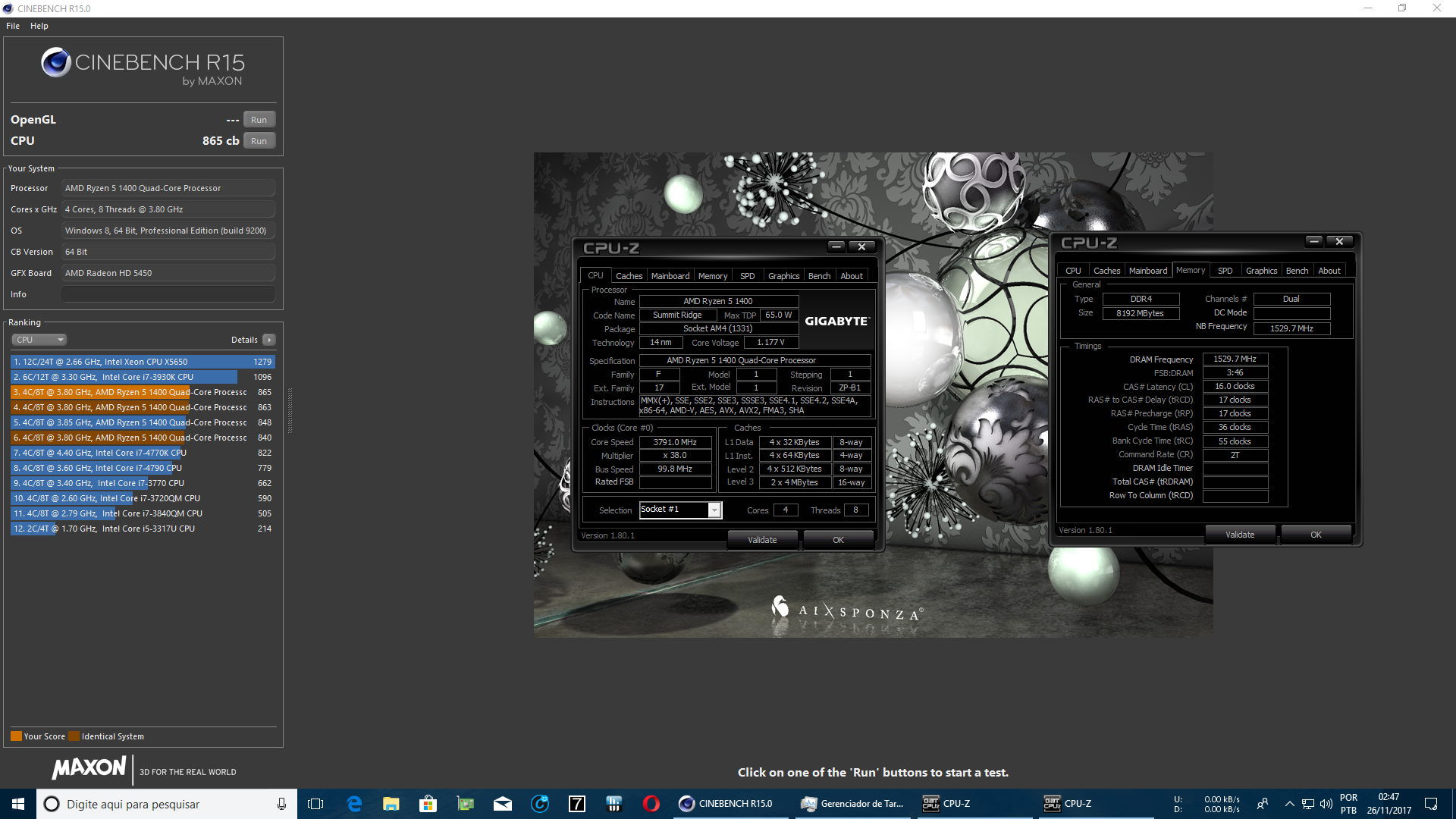1456x819 pixels.
Task: Open the Help menu
Action: [x=39, y=26]
